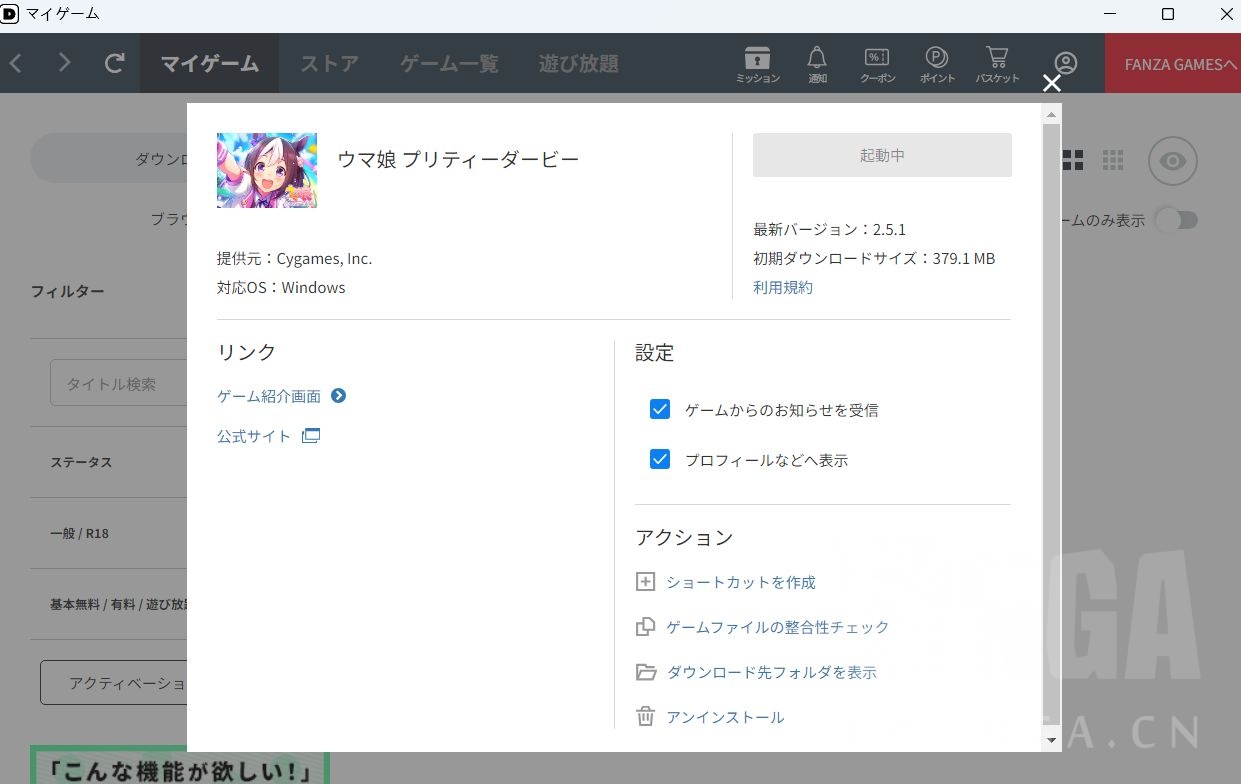Open the Coupon (クーポン) icon
The height and width of the screenshot is (784, 1241).
pos(877,63)
